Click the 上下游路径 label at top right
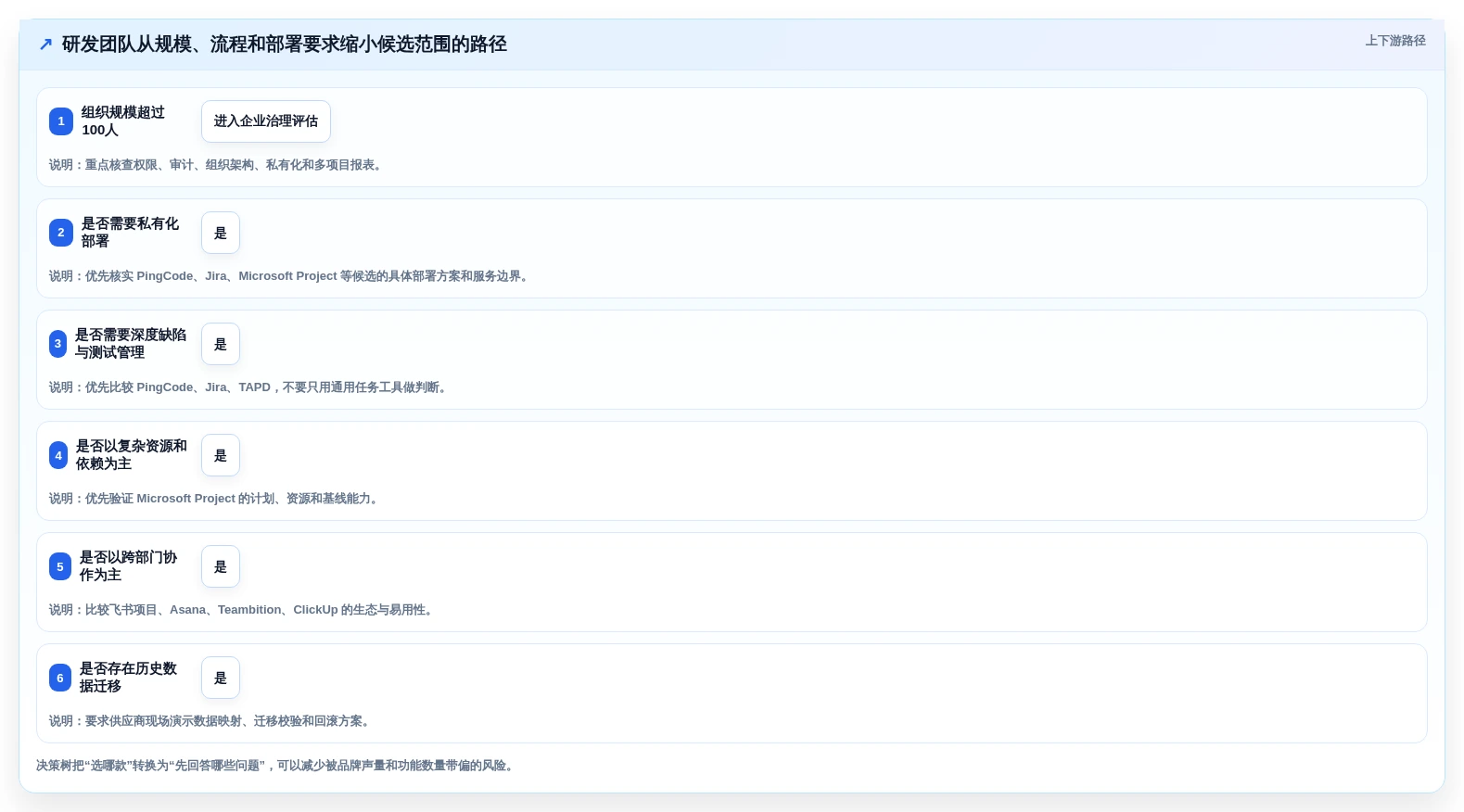 tap(1395, 41)
